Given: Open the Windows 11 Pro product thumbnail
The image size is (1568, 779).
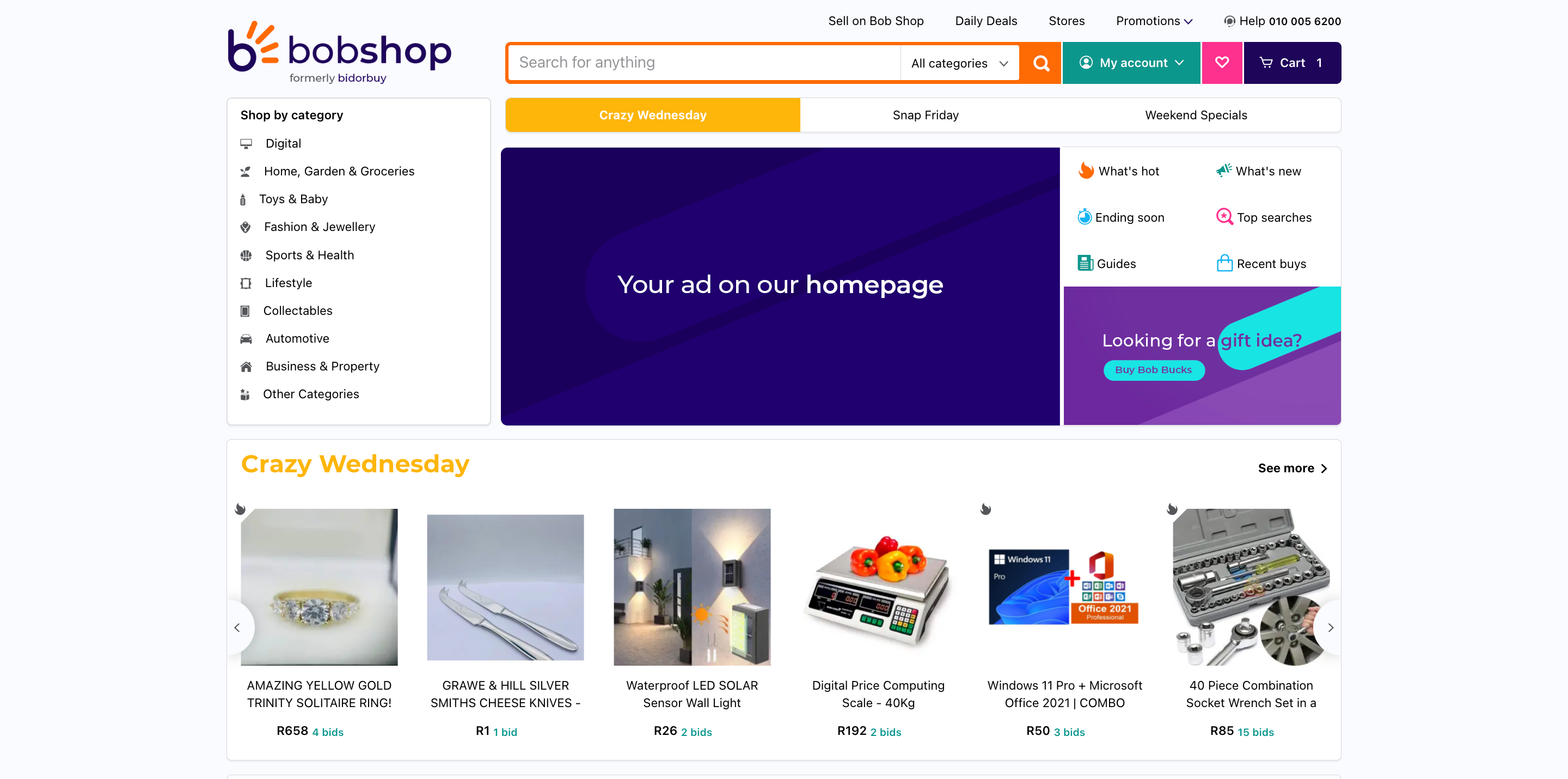Looking at the screenshot, I should pyautogui.click(x=1064, y=587).
